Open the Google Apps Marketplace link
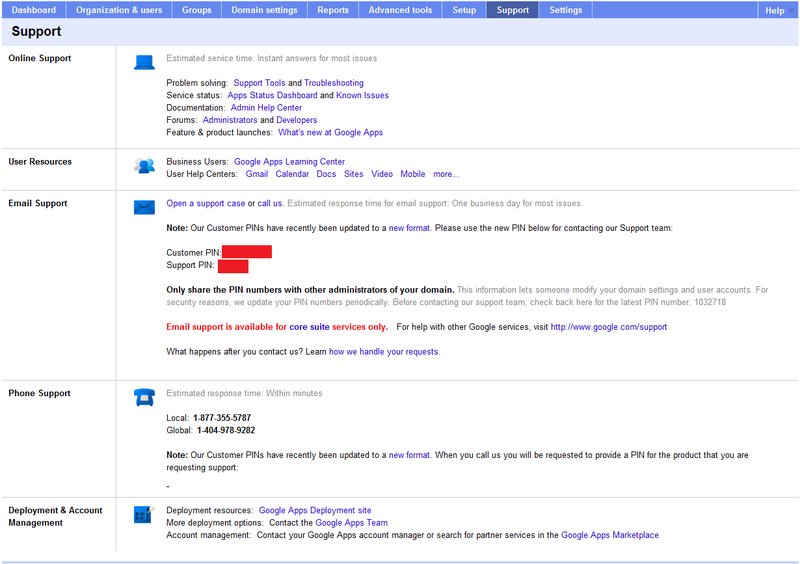 (610, 535)
